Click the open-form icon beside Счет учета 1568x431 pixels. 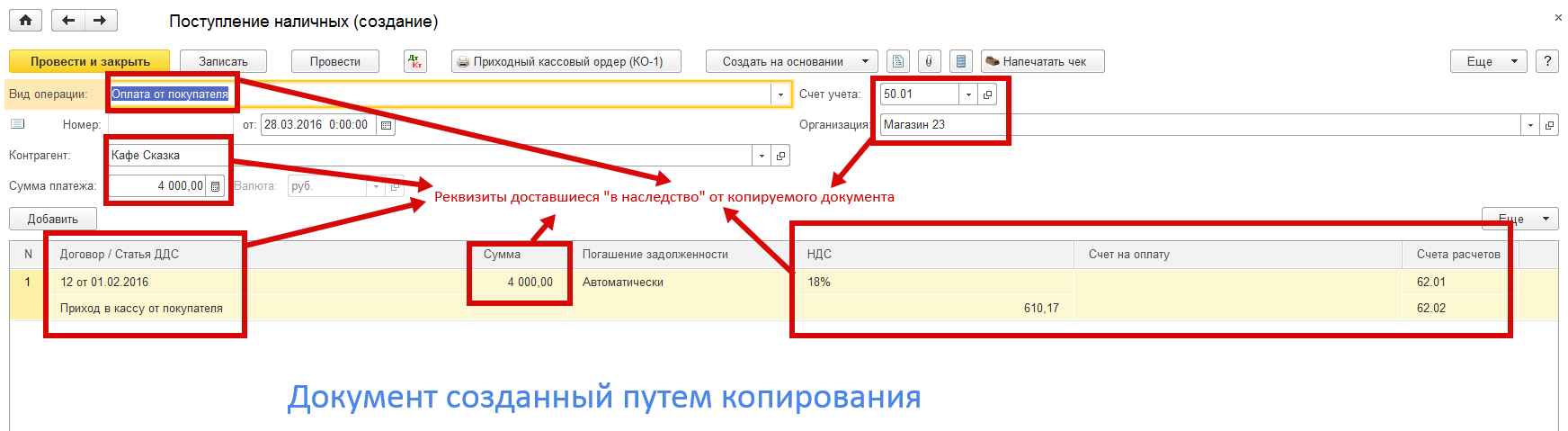987,94
